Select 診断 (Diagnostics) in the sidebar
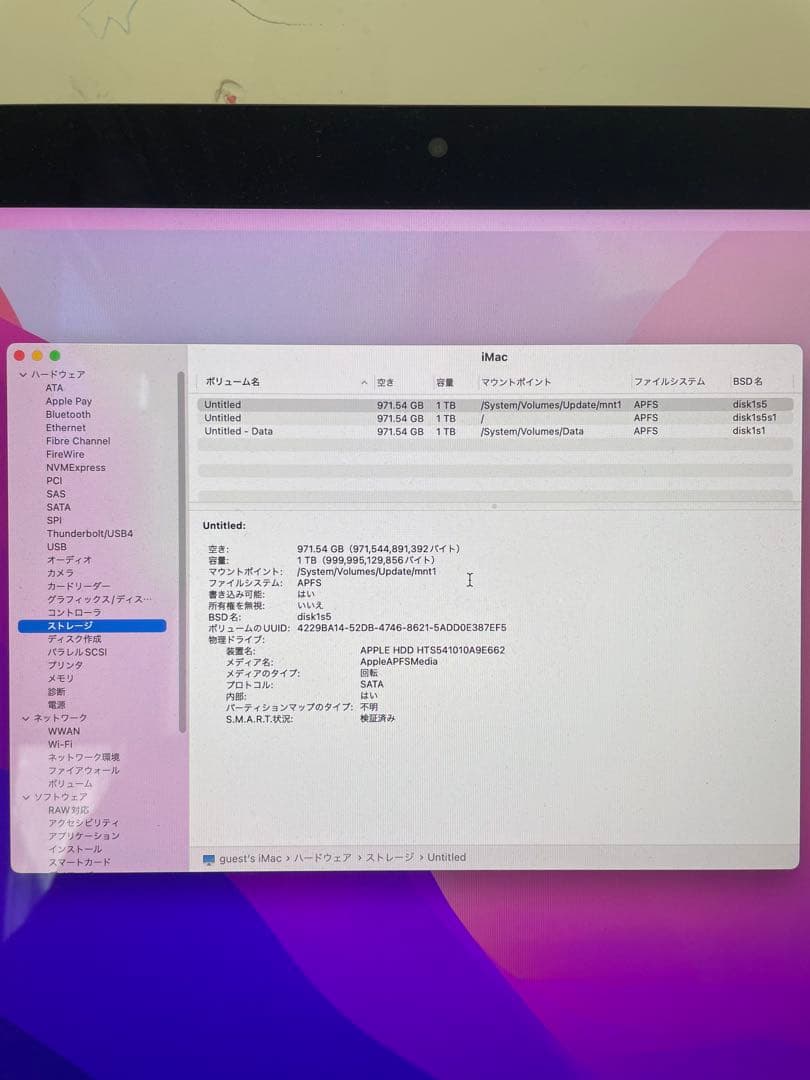The image size is (810, 1080). point(55,691)
